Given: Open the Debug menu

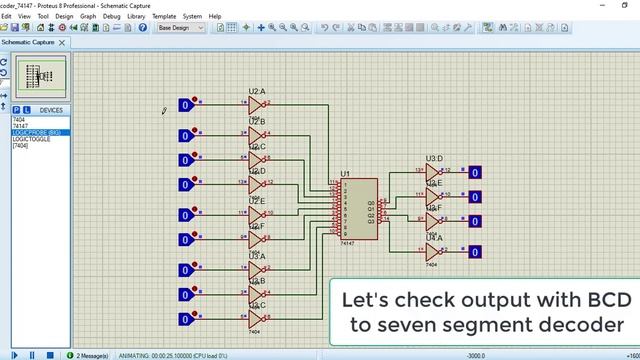Looking at the screenshot, I should click(x=111, y=16).
